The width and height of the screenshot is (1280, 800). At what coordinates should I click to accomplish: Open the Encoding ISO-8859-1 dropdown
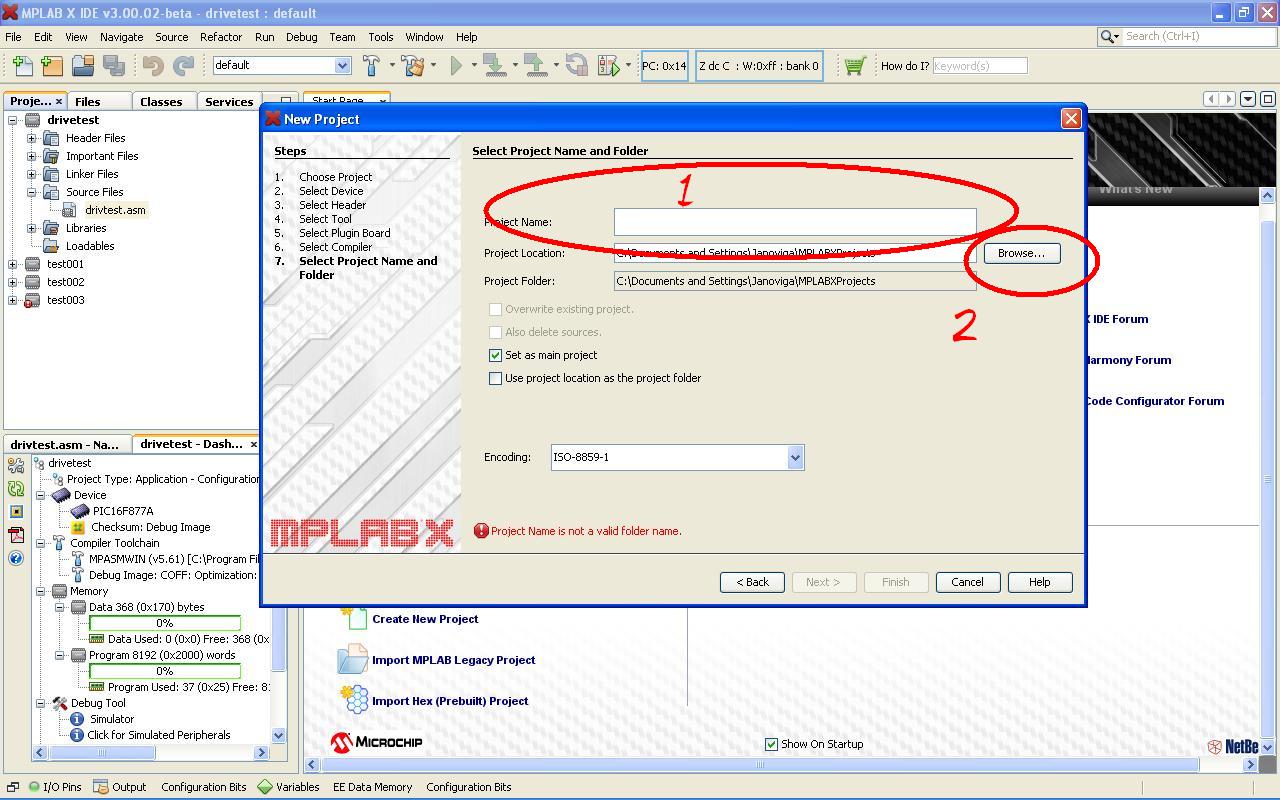pyautogui.click(x=795, y=457)
